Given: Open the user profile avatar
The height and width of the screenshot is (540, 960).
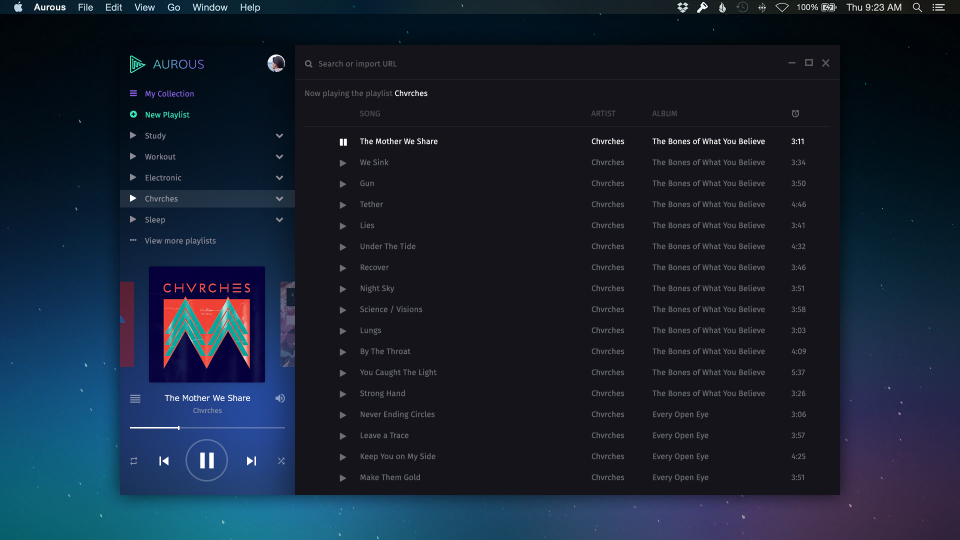Looking at the screenshot, I should (x=276, y=63).
